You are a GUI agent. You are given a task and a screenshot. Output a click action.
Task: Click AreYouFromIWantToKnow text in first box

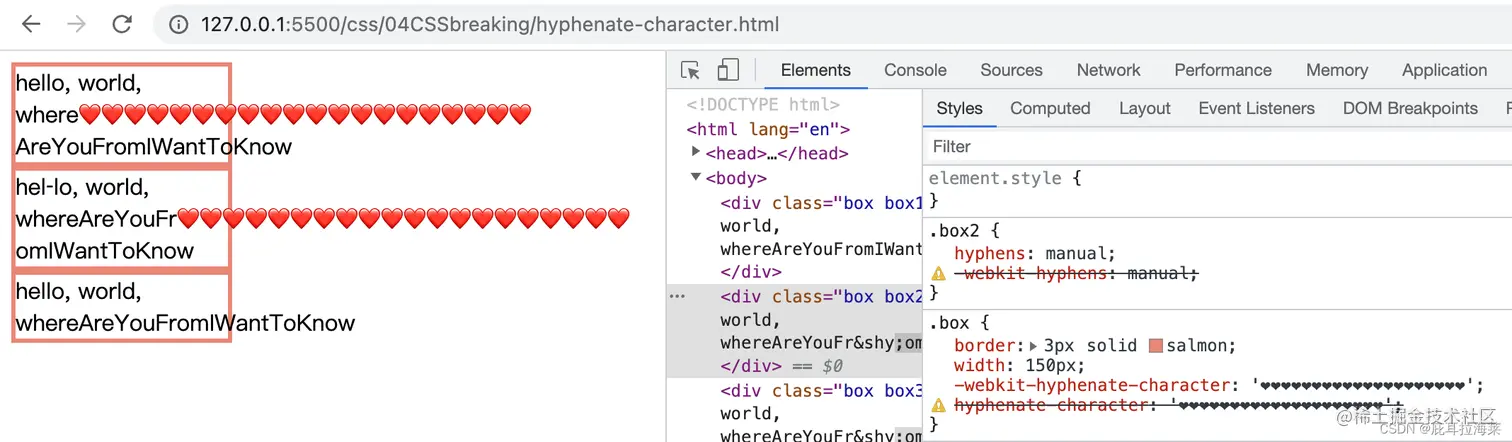click(x=154, y=147)
